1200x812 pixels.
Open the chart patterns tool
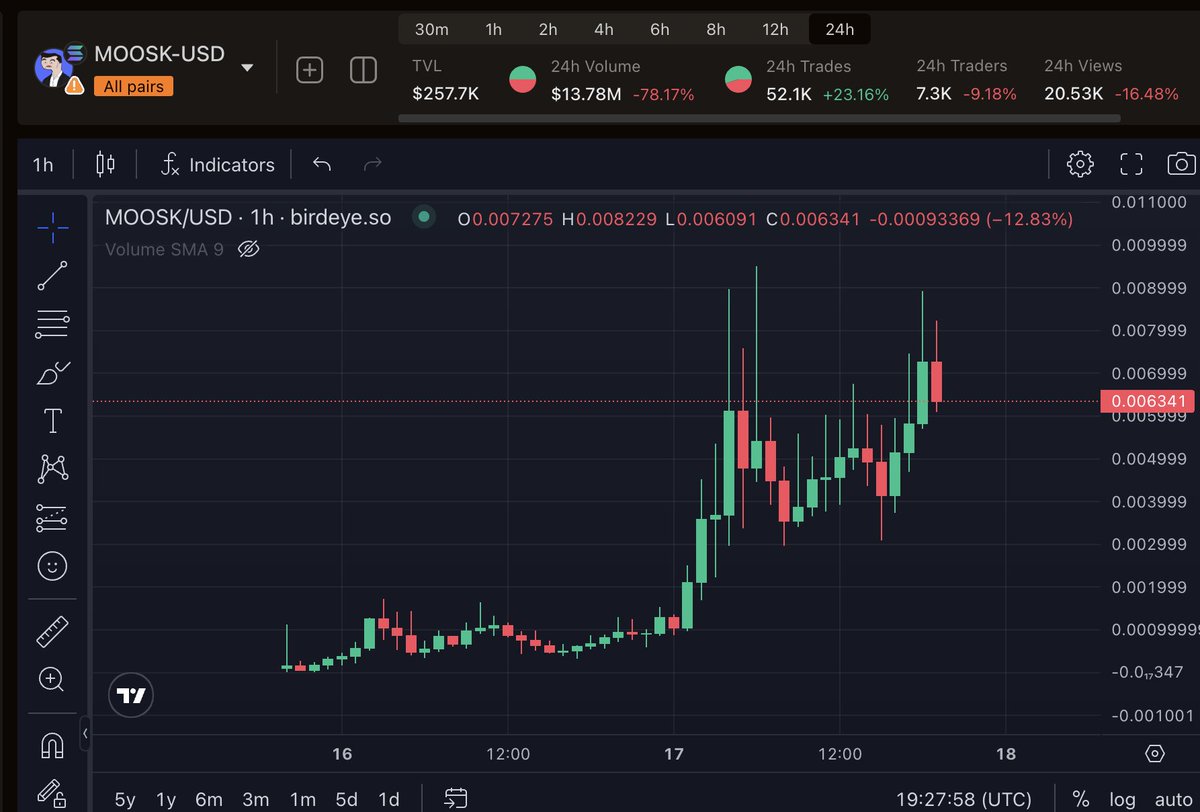[x=53, y=468]
